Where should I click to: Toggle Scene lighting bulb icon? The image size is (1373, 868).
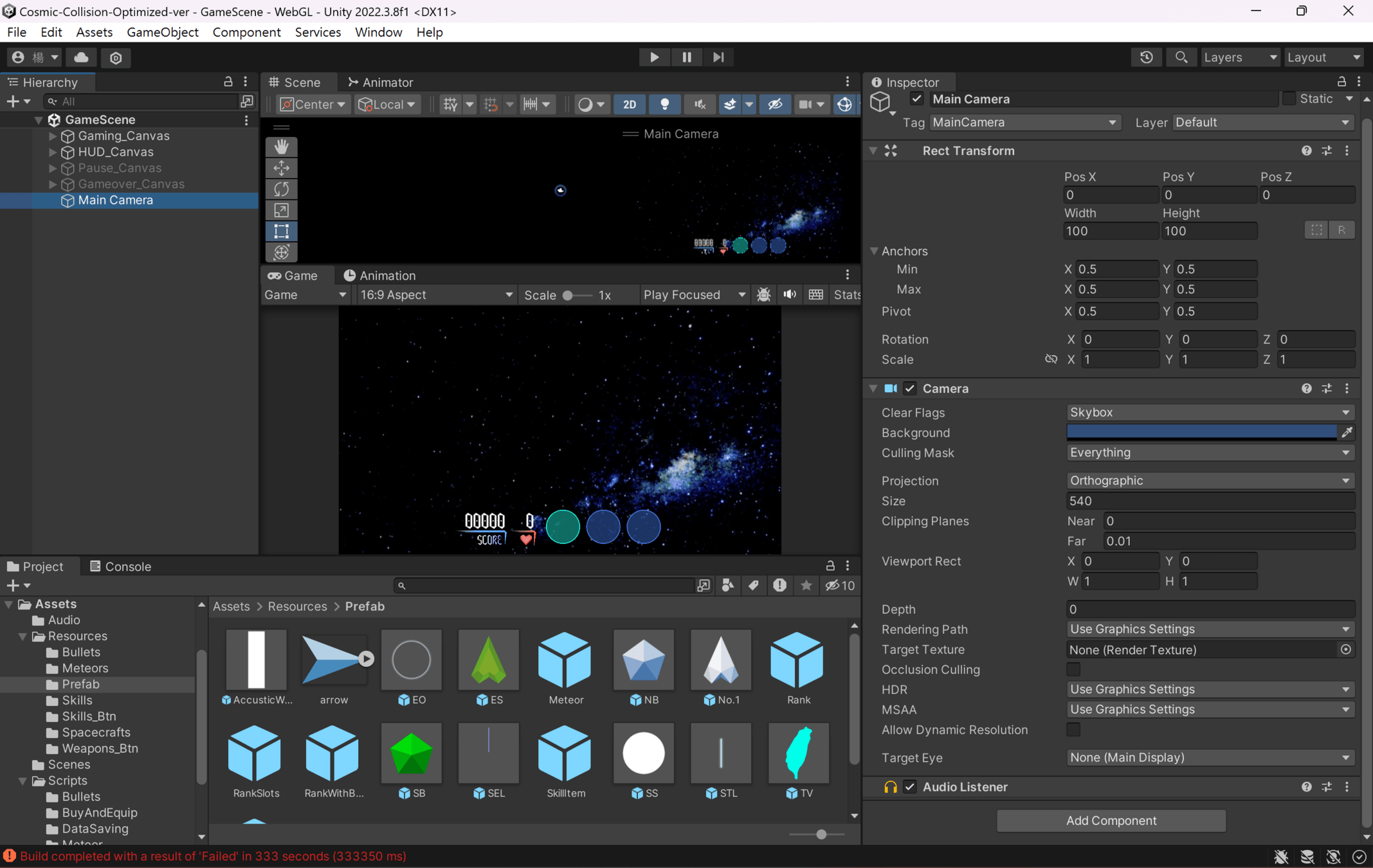click(x=665, y=104)
